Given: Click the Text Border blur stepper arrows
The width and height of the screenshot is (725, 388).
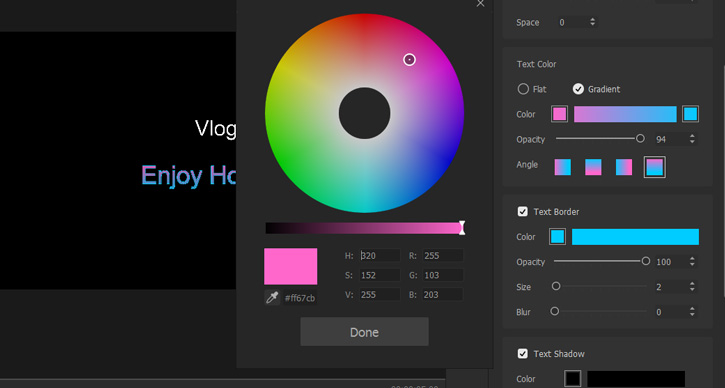Looking at the screenshot, I should 692,312.
